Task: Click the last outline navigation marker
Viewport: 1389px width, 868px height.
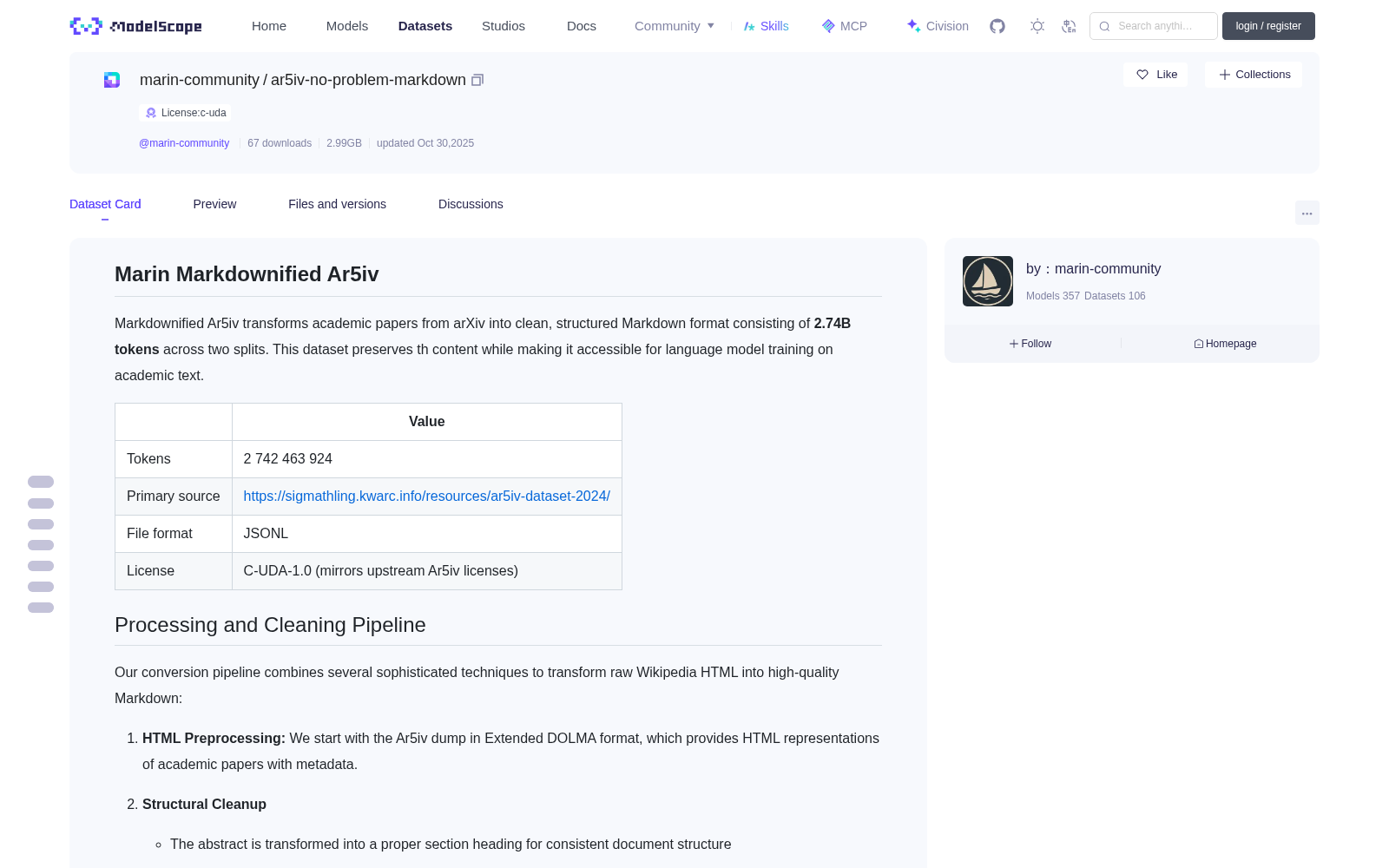Action: coord(41,608)
